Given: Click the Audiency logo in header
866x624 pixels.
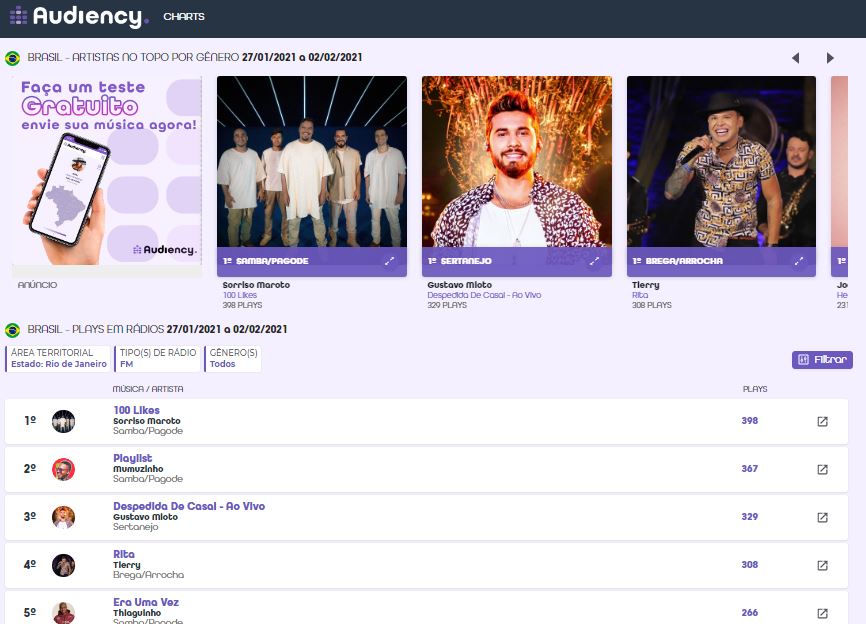Looking at the screenshot, I should 78,17.
